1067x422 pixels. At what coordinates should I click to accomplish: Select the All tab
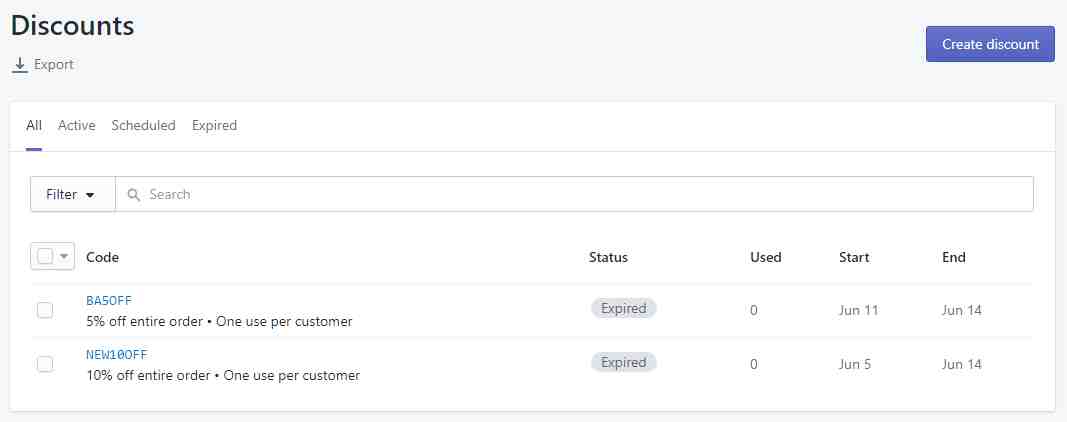pyautogui.click(x=34, y=126)
